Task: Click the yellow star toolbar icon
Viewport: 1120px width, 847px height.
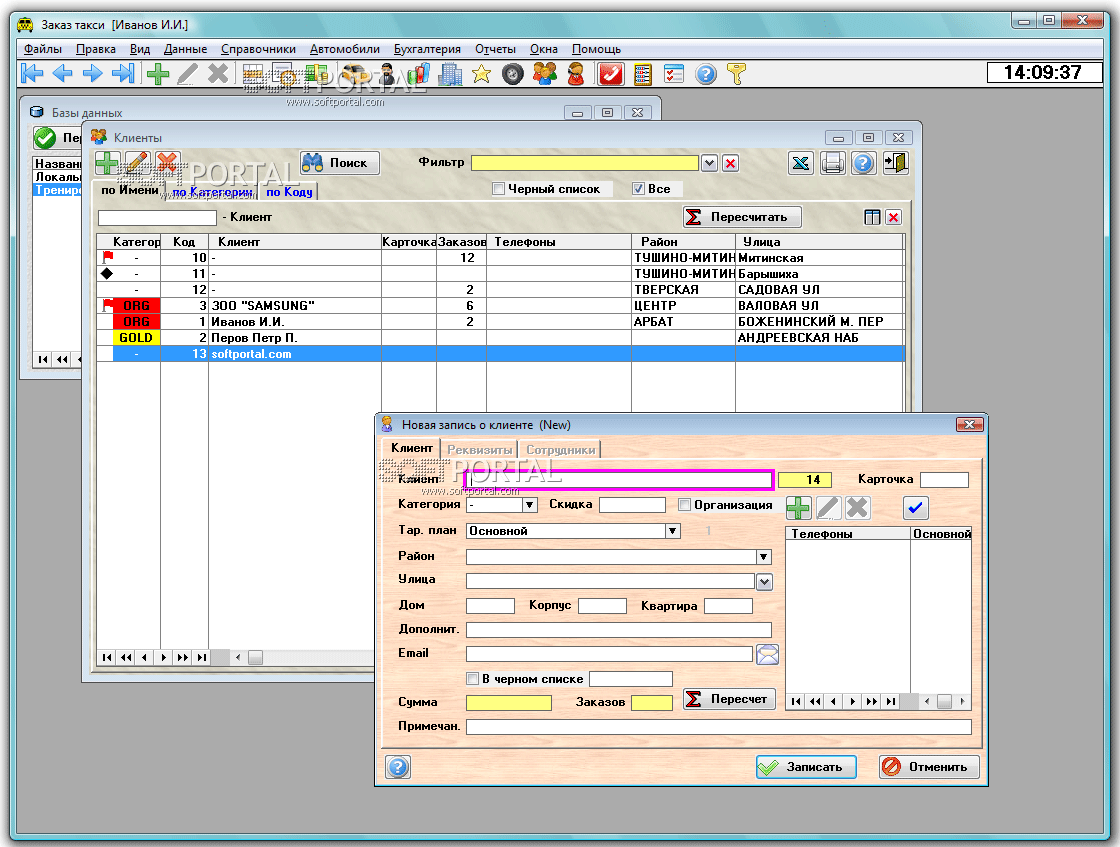Action: click(x=481, y=74)
